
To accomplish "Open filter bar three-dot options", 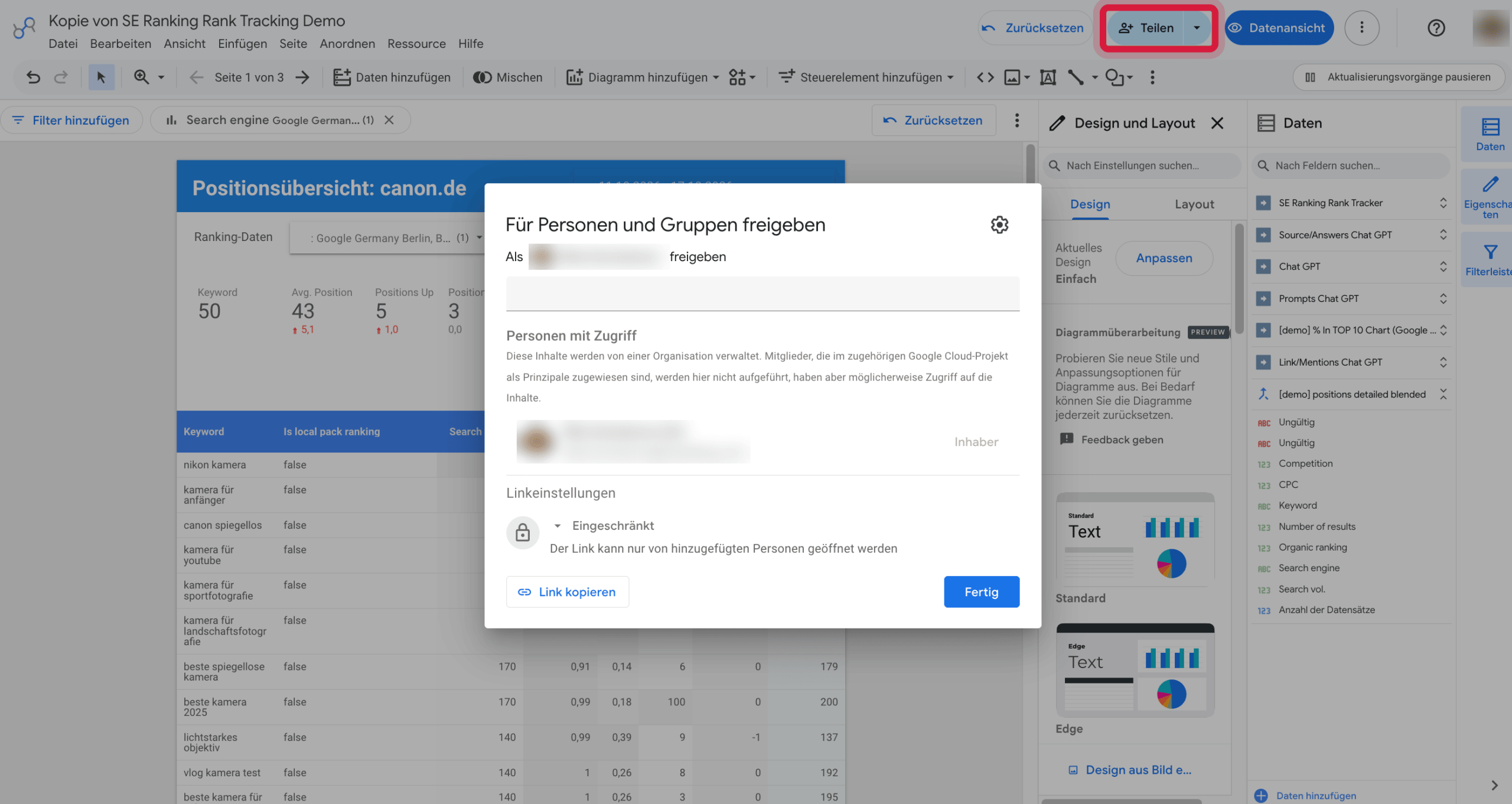I will 1016,120.
